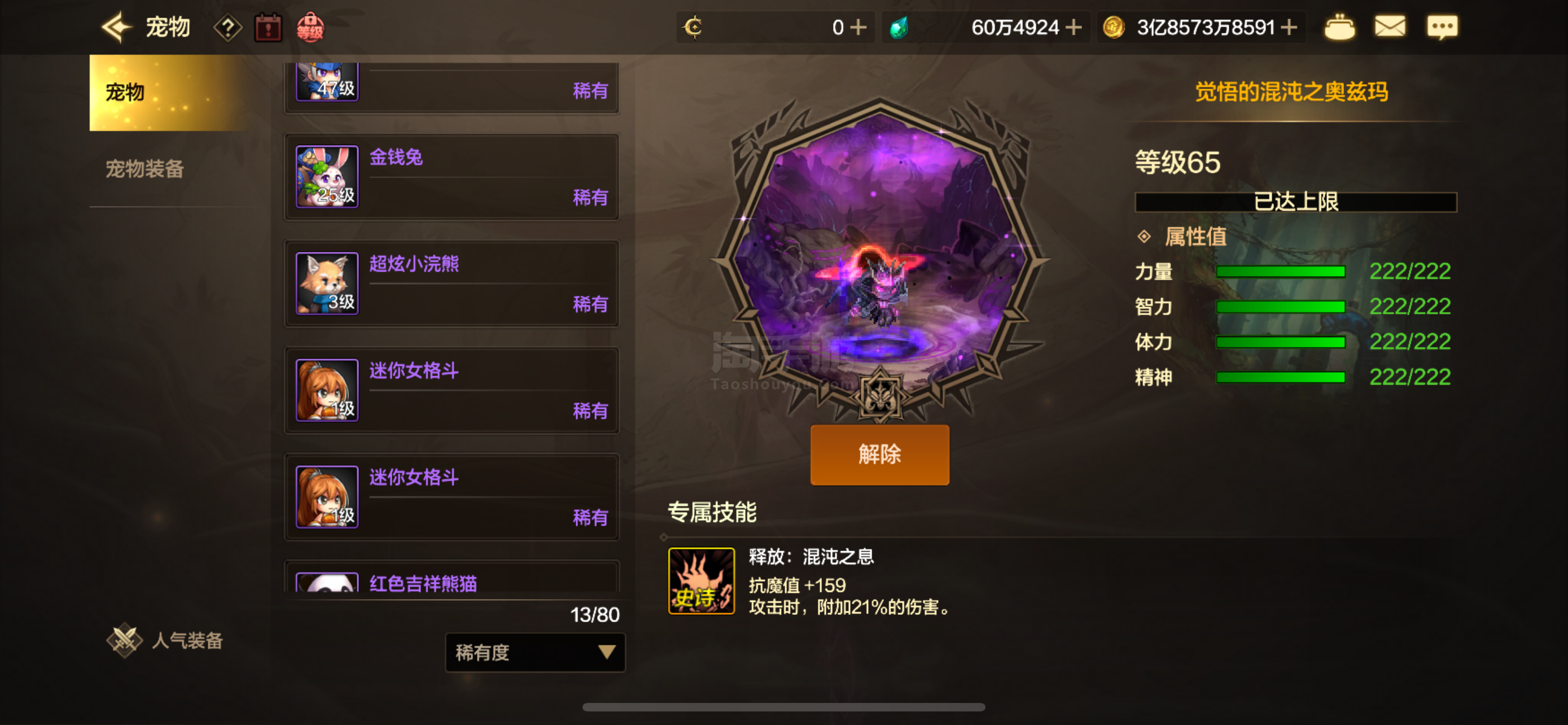Open the gold pouch icon
This screenshot has width=1568, height=725.
(x=1339, y=28)
